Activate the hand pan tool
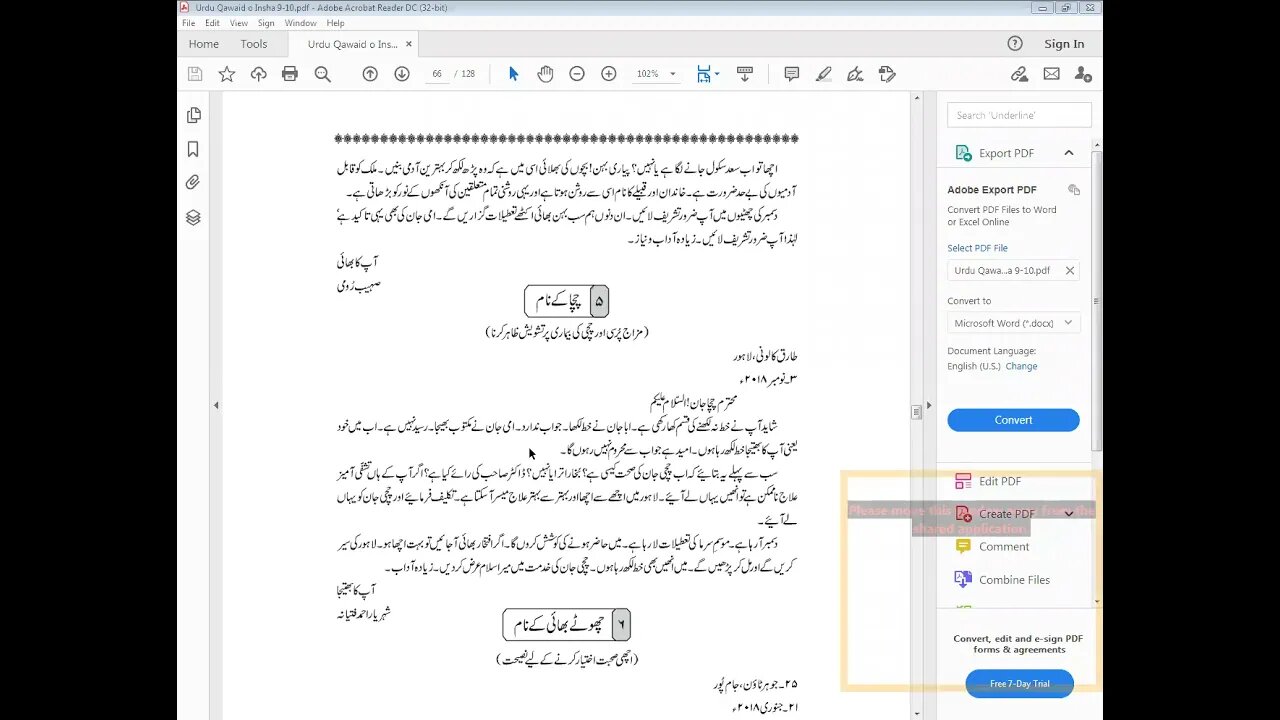Viewport: 1280px width, 720px height. point(545,74)
